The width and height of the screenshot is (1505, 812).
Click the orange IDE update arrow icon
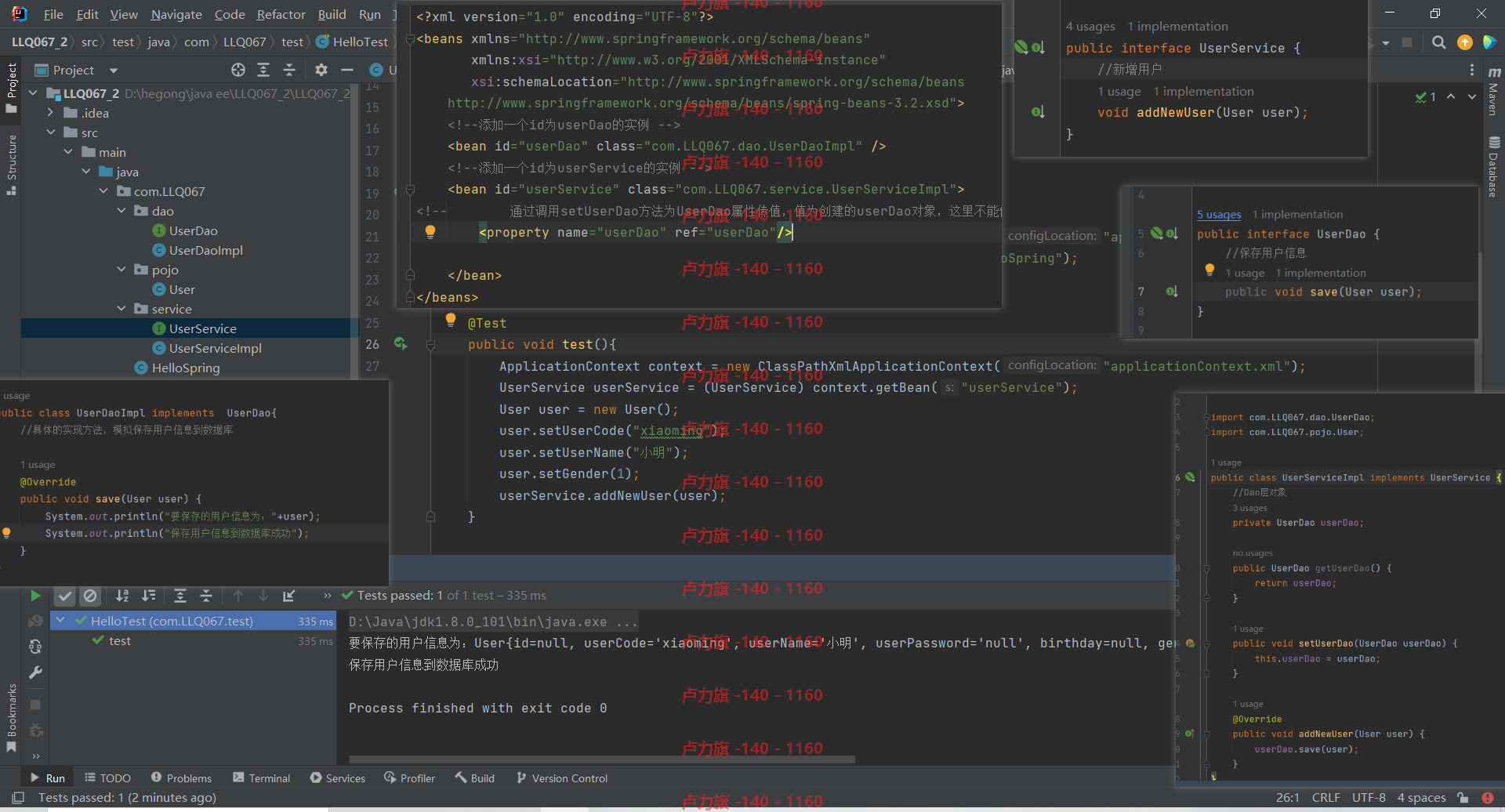click(x=1464, y=42)
